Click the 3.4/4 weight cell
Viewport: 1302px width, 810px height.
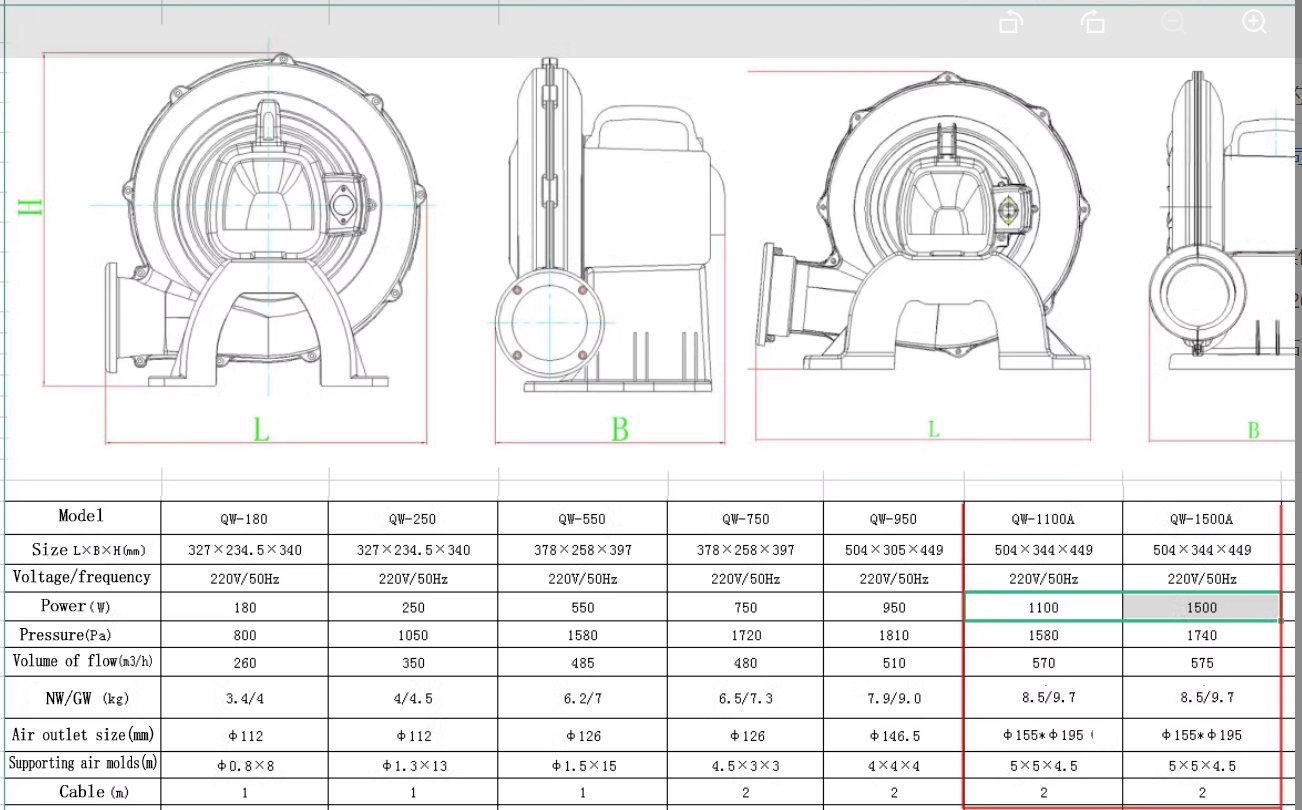(244, 698)
